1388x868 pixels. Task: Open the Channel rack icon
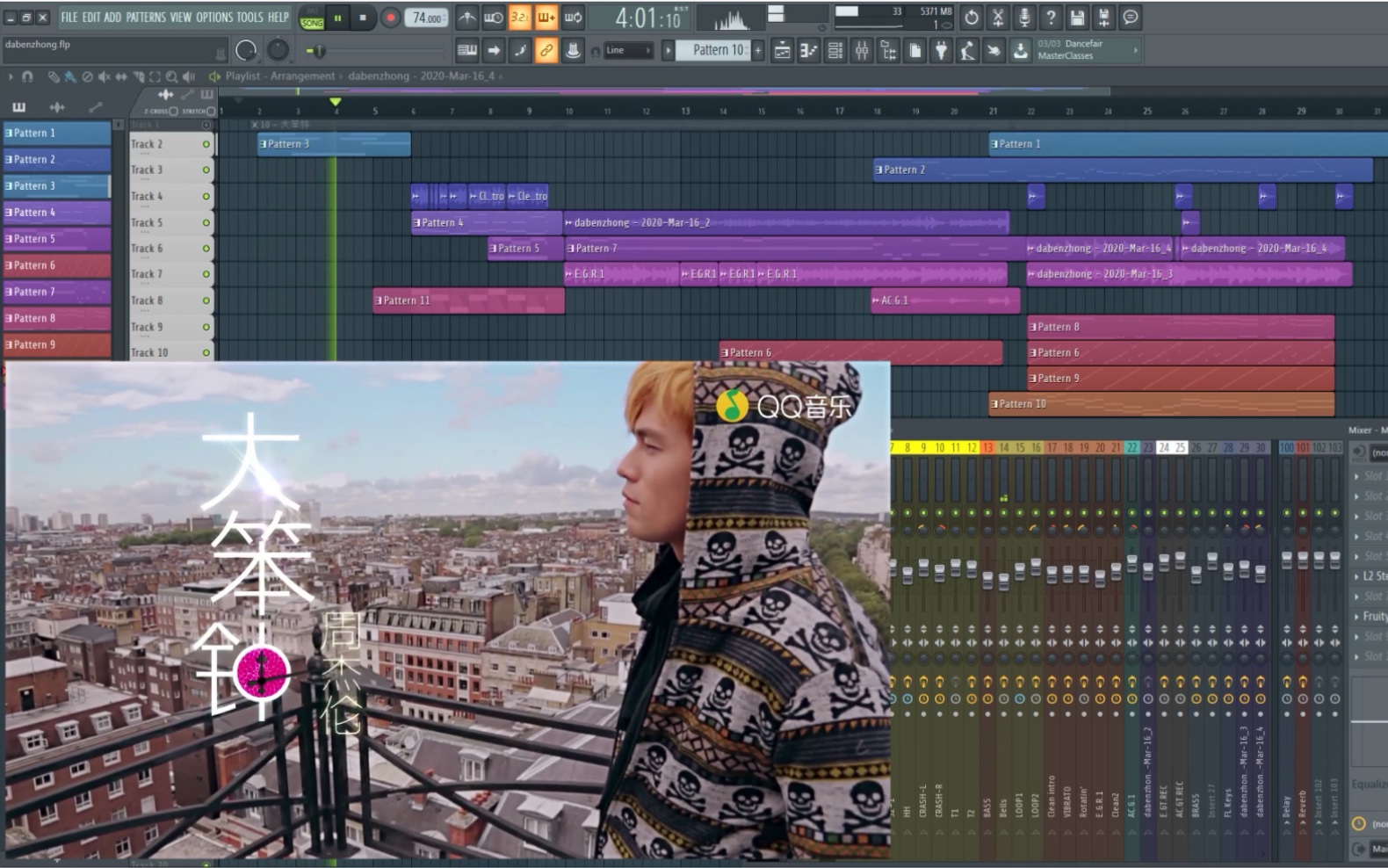point(835,50)
